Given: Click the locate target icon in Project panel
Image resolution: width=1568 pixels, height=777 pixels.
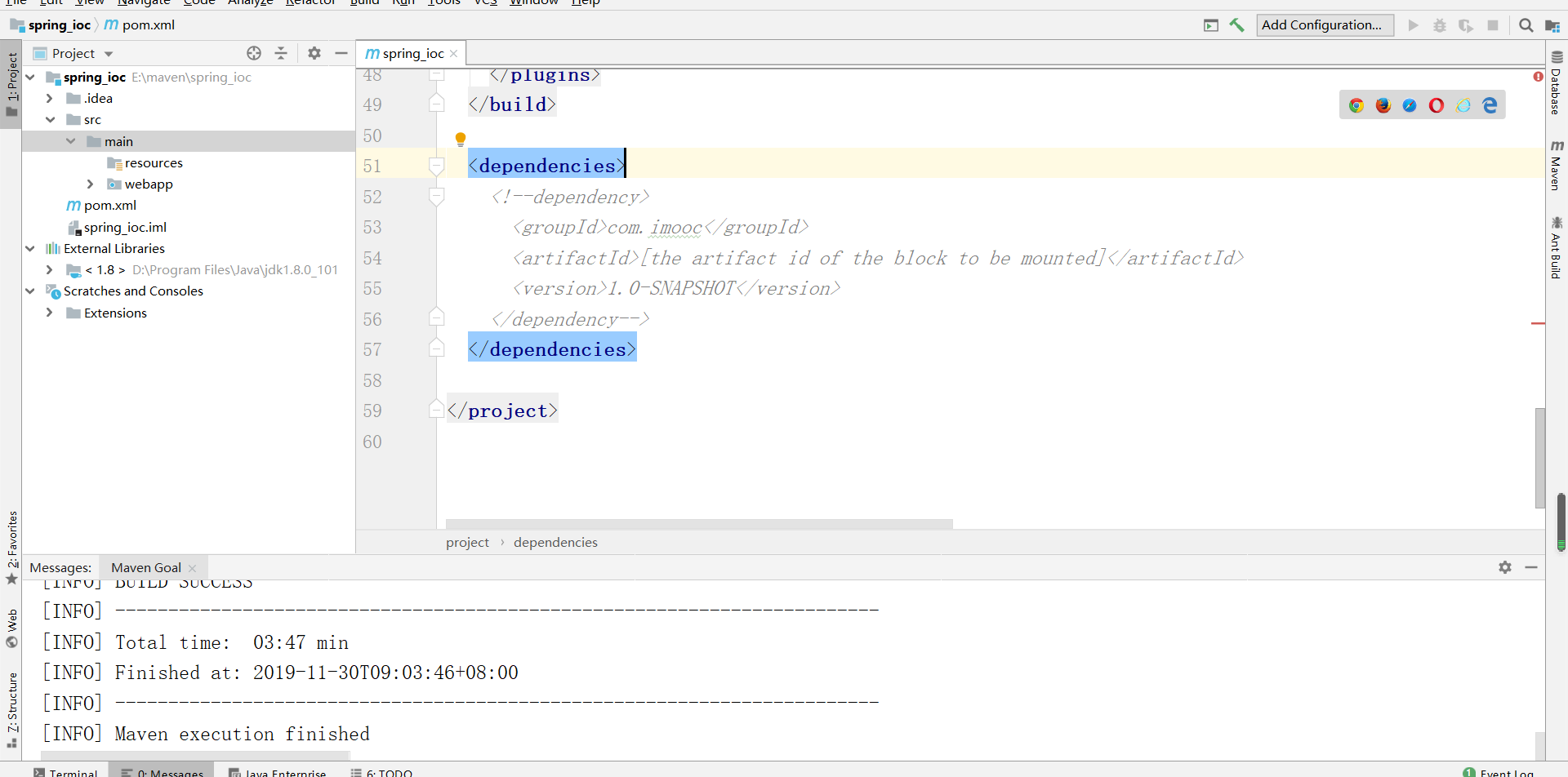Looking at the screenshot, I should tap(254, 53).
